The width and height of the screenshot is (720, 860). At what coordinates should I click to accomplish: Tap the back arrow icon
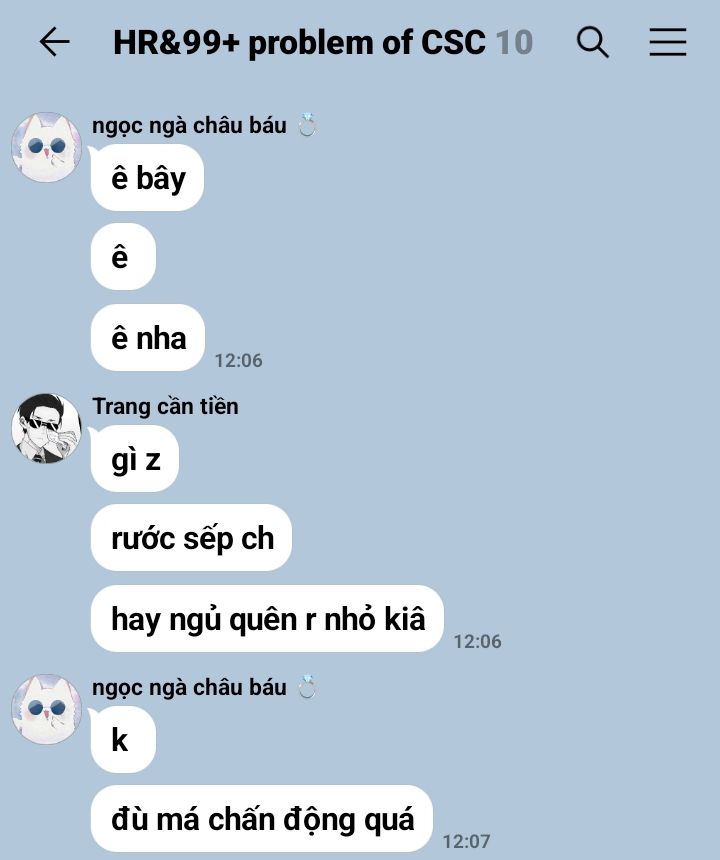(x=55, y=42)
